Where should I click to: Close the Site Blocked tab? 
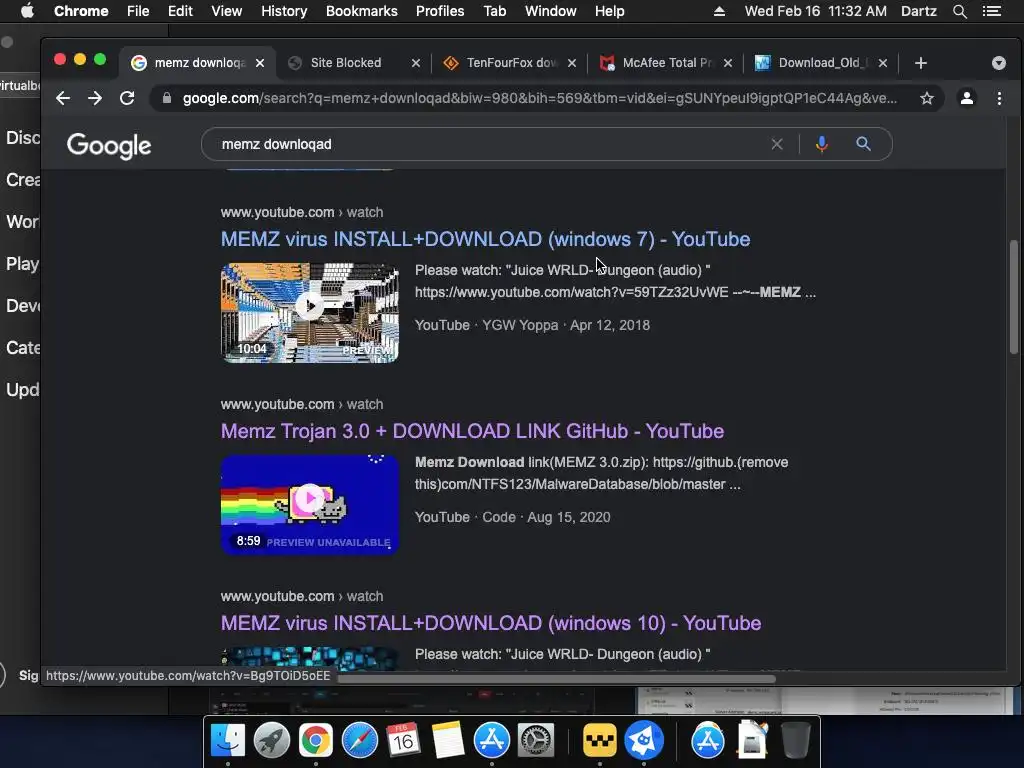pyautogui.click(x=415, y=63)
